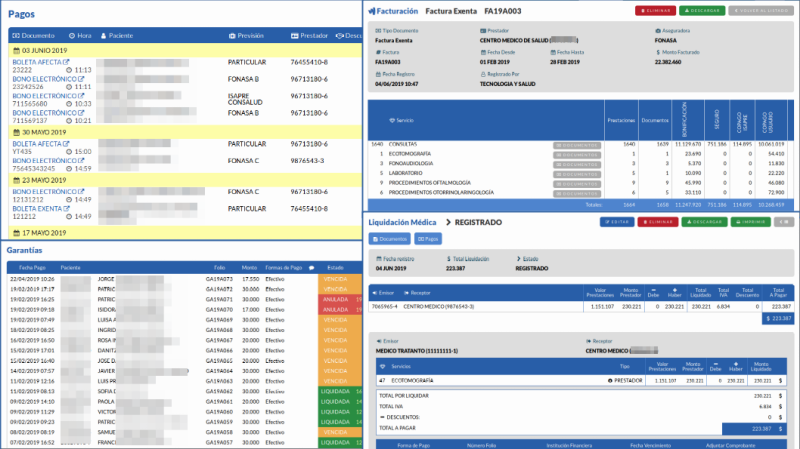Open external link icon of BONO ELECTRÓNICO 711565680

[x=81, y=96]
